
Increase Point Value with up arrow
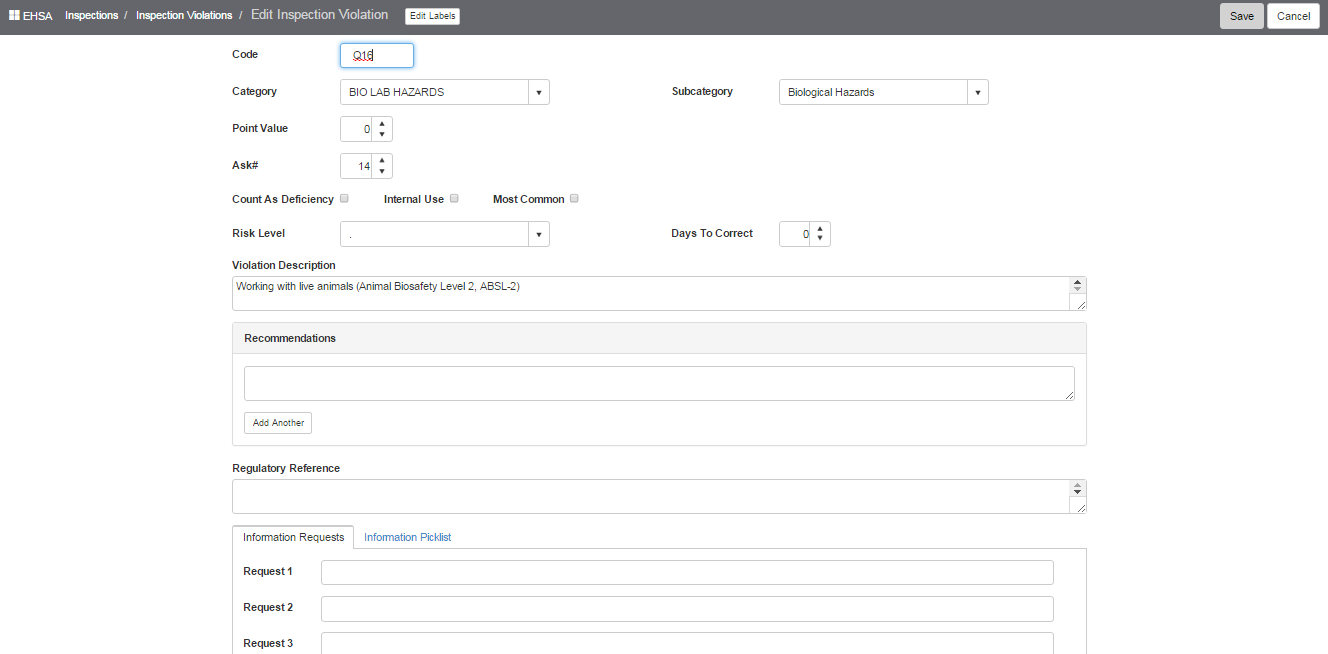click(x=382, y=124)
